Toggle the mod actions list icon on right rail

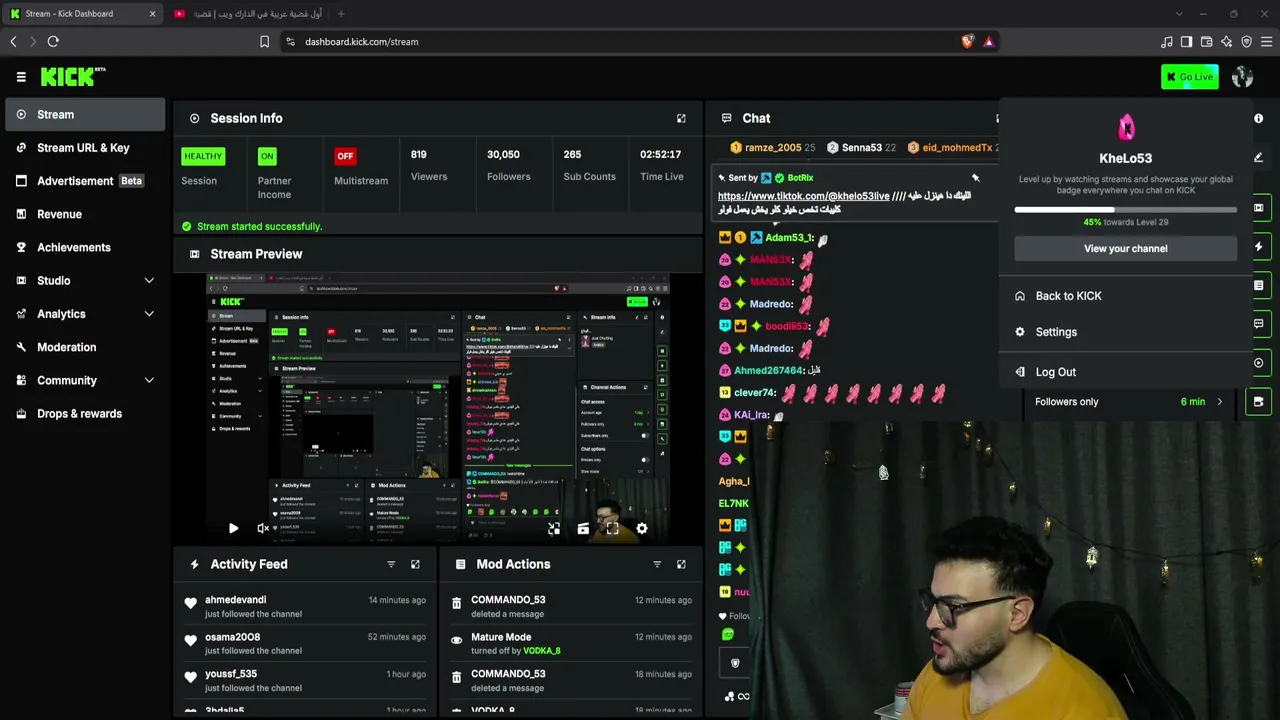pyautogui.click(x=1258, y=286)
